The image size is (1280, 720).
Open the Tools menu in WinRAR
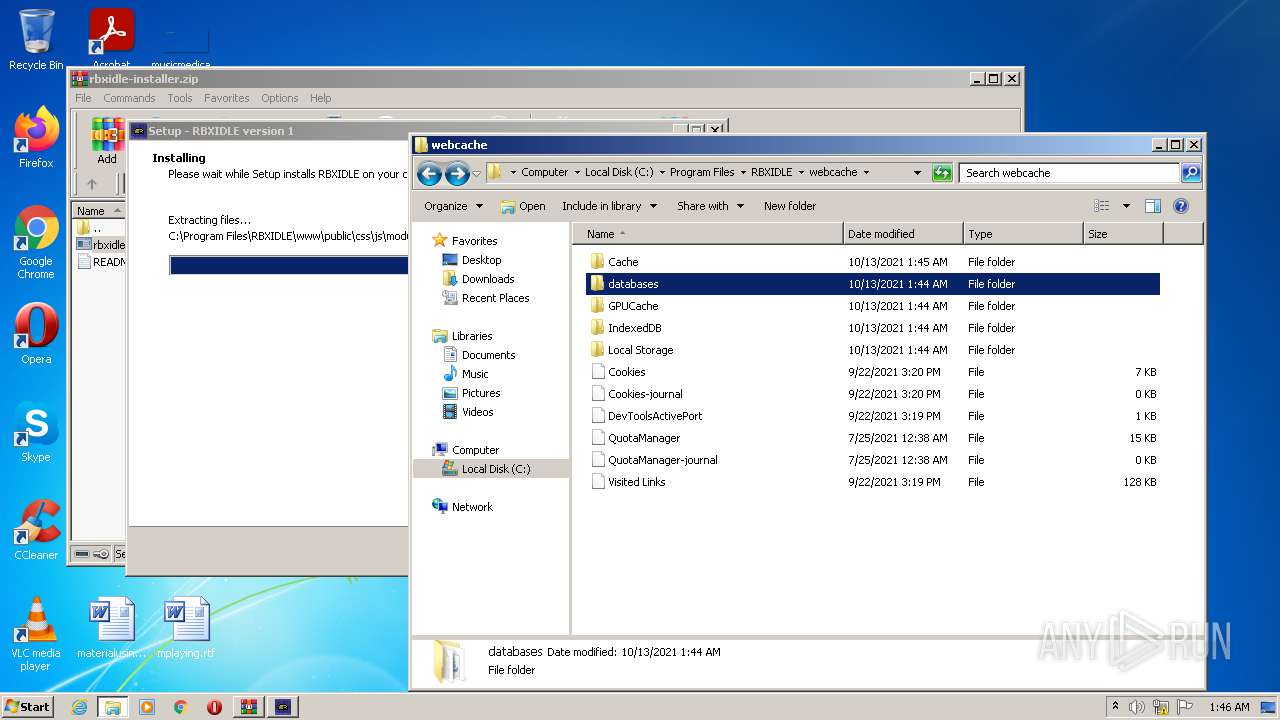[180, 98]
